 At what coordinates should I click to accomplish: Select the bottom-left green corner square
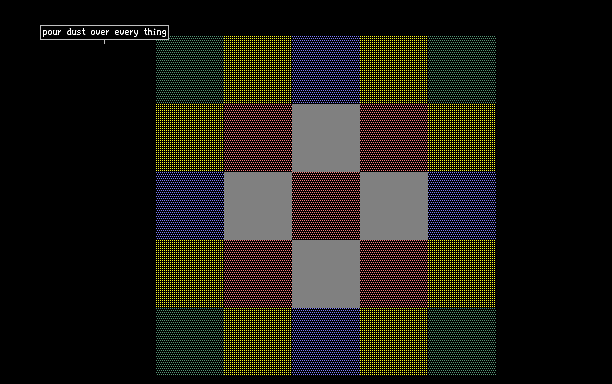click(190, 341)
